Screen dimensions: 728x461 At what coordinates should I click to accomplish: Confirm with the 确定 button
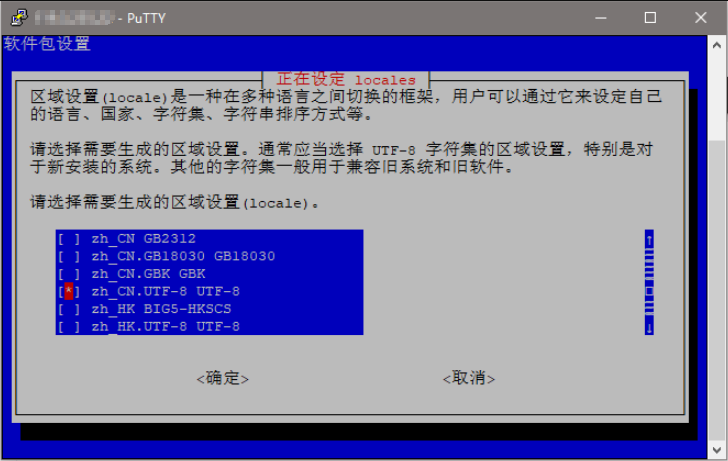[x=223, y=378]
